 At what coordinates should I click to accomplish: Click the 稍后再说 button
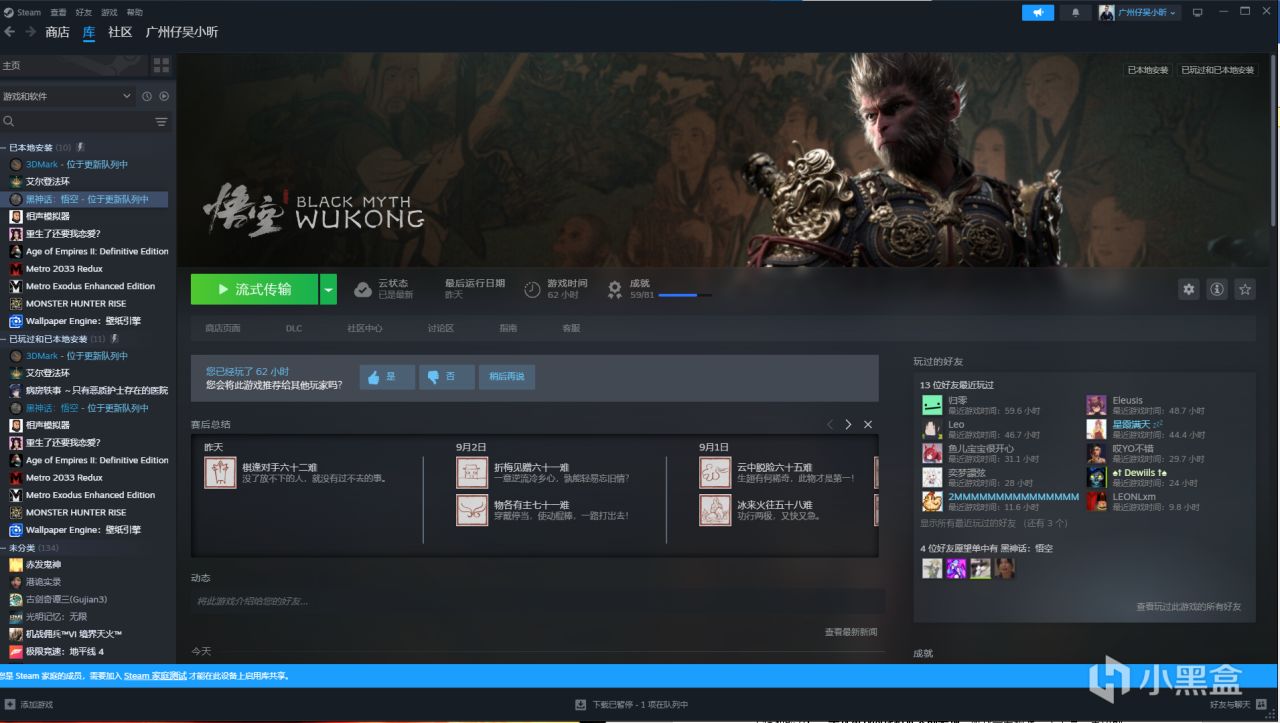pyautogui.click(x=507, y=377)
